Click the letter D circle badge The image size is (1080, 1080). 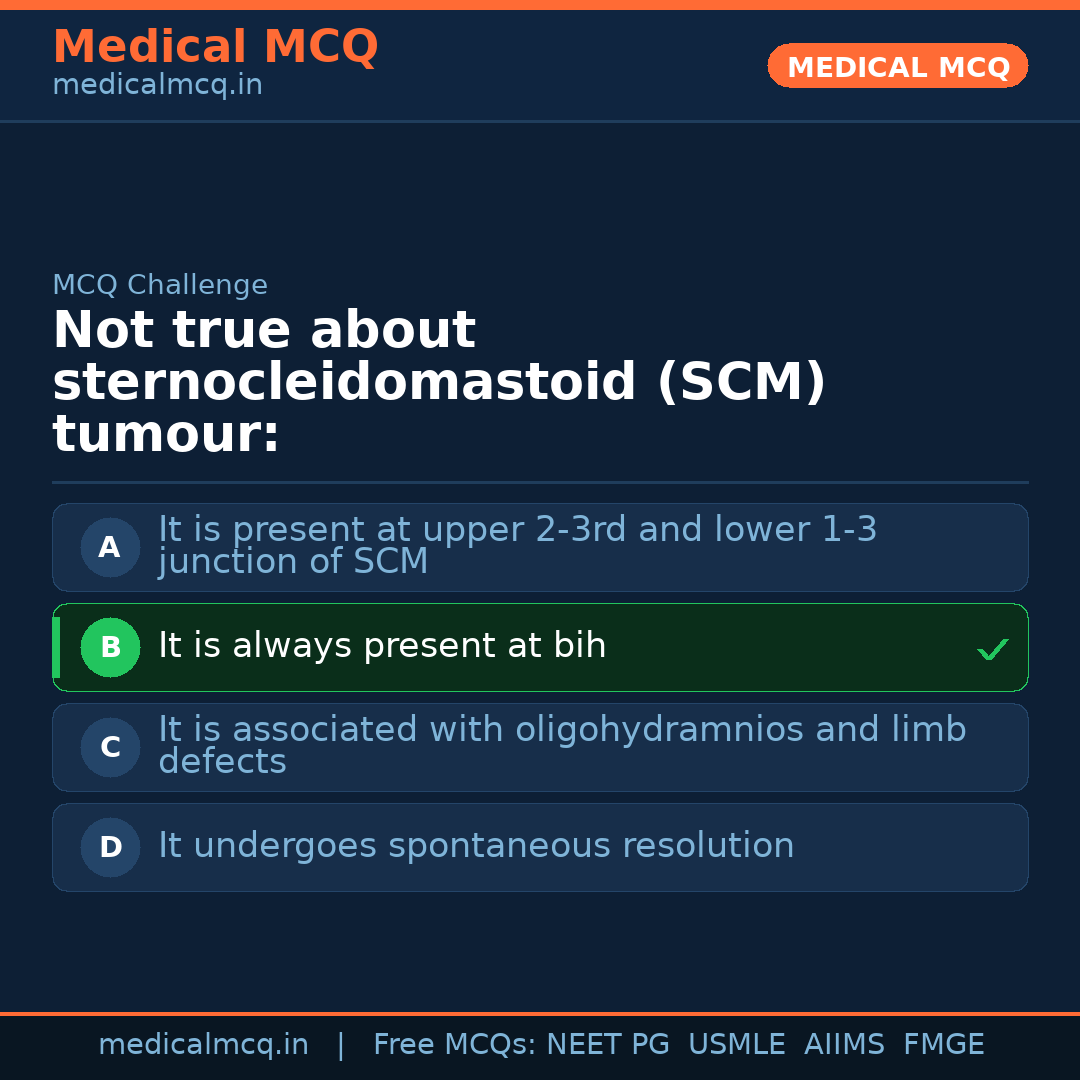tap(110, 848)
